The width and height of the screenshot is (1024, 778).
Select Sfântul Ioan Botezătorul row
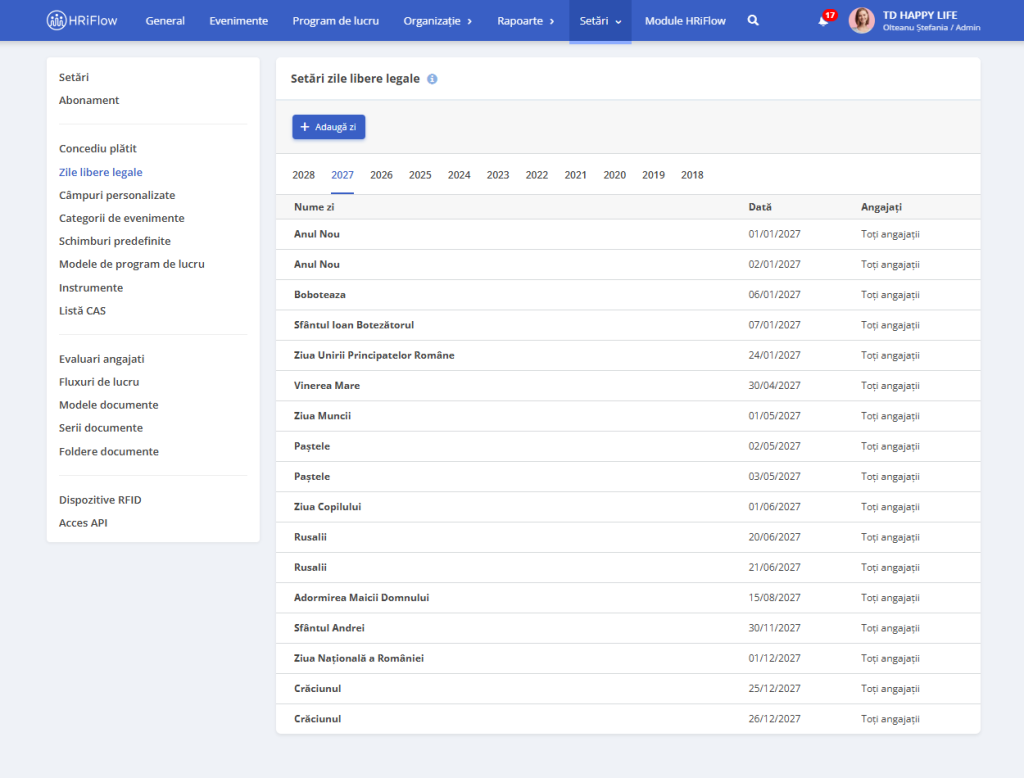point(628,325)
